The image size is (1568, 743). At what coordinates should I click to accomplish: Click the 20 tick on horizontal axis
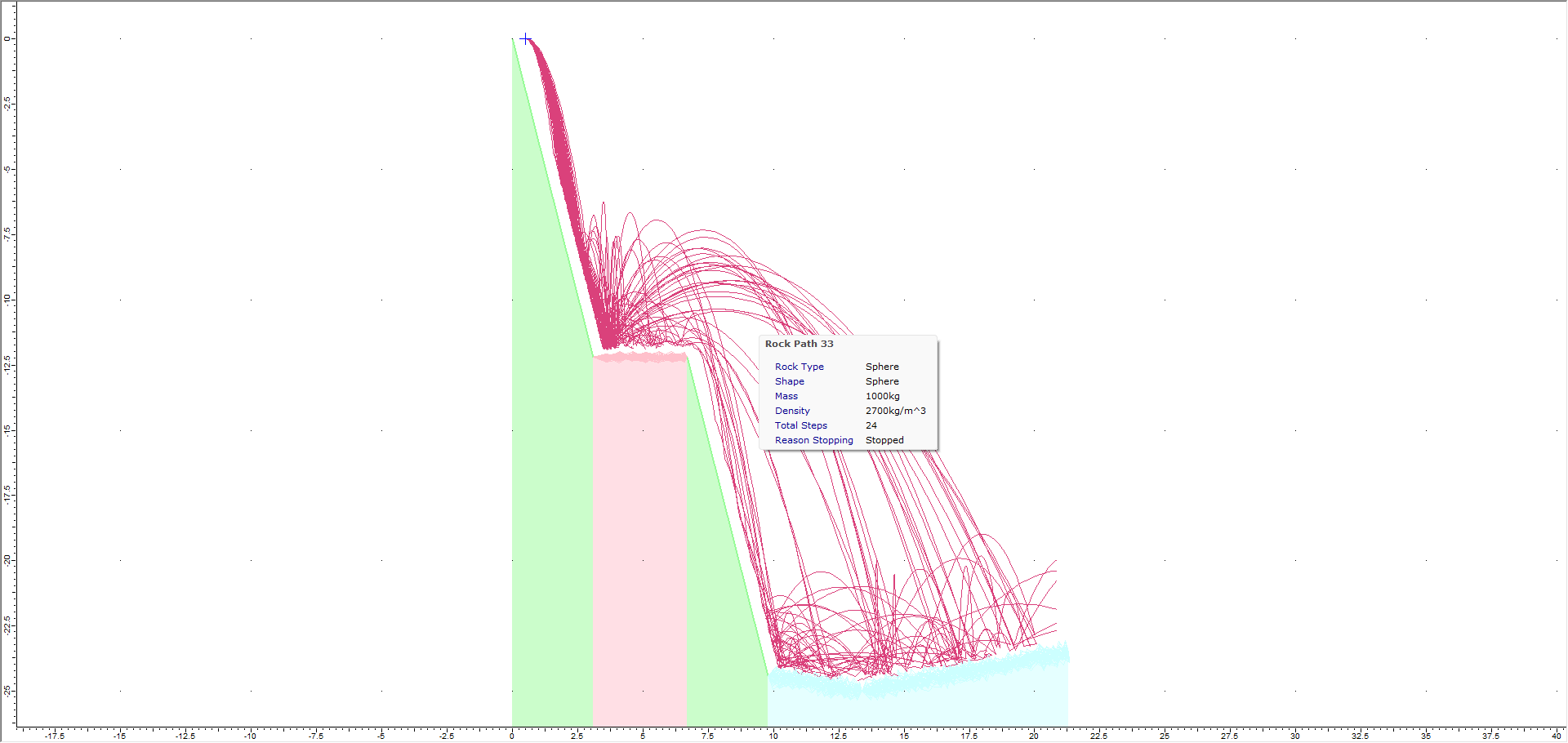click(1034, 736)
